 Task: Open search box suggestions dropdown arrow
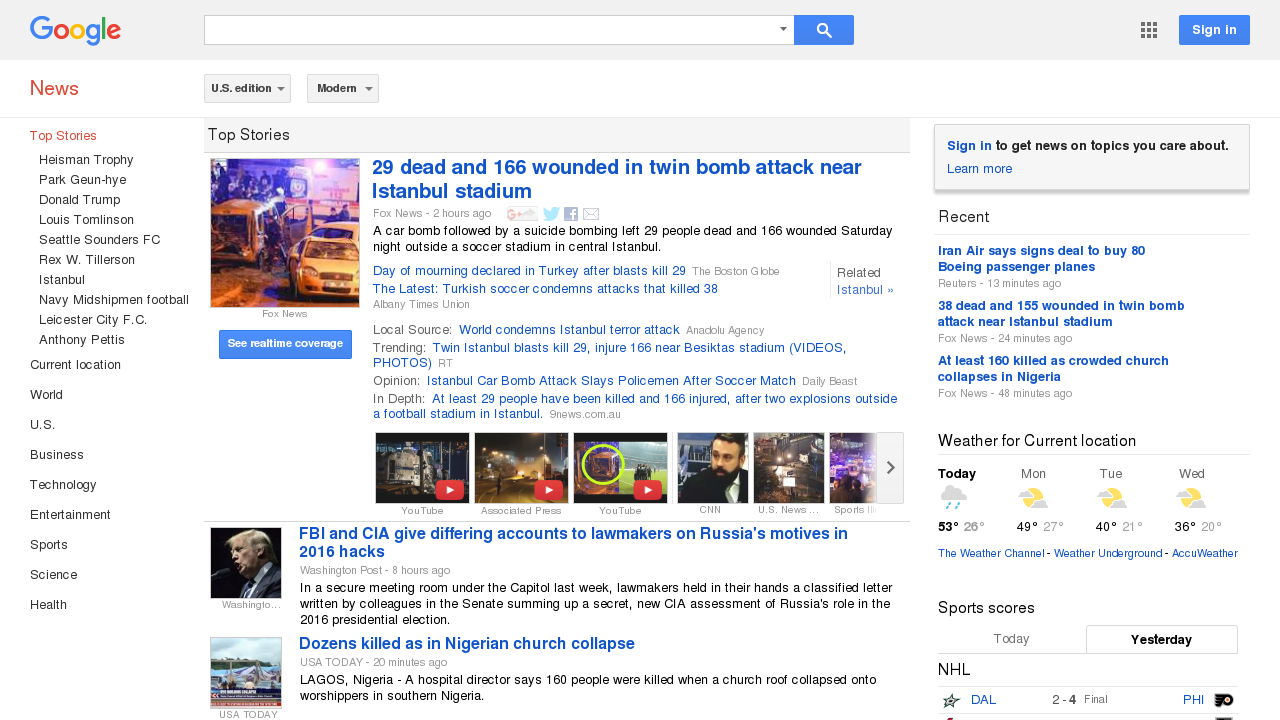pos(783,29)
